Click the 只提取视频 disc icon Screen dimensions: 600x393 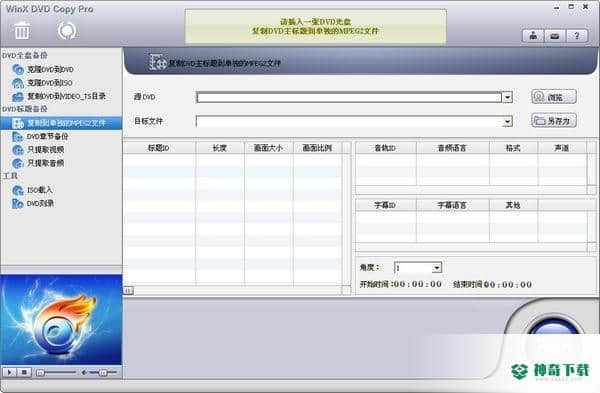pos(18,150)
